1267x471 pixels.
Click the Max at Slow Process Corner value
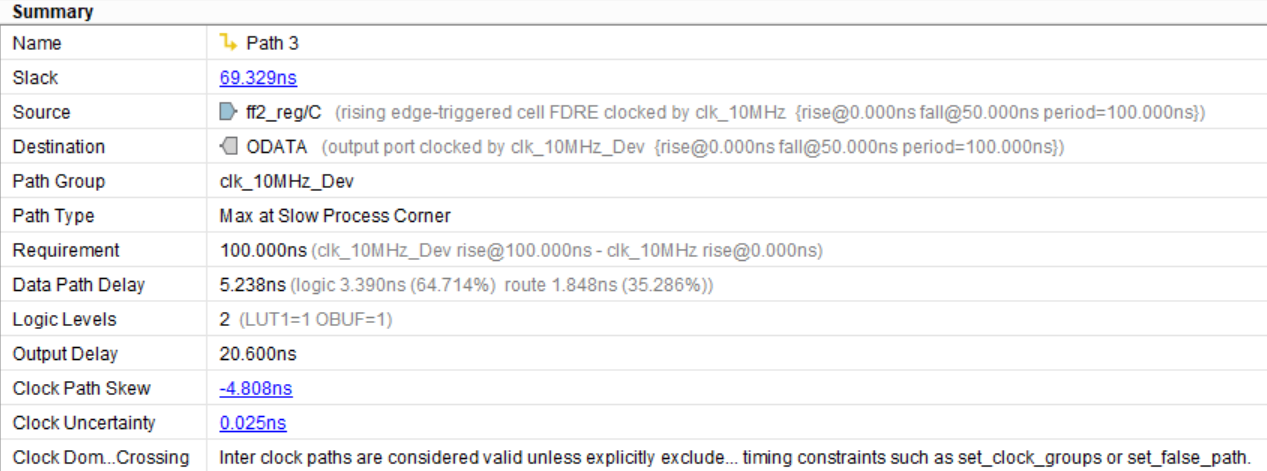(x=335, y=216)
